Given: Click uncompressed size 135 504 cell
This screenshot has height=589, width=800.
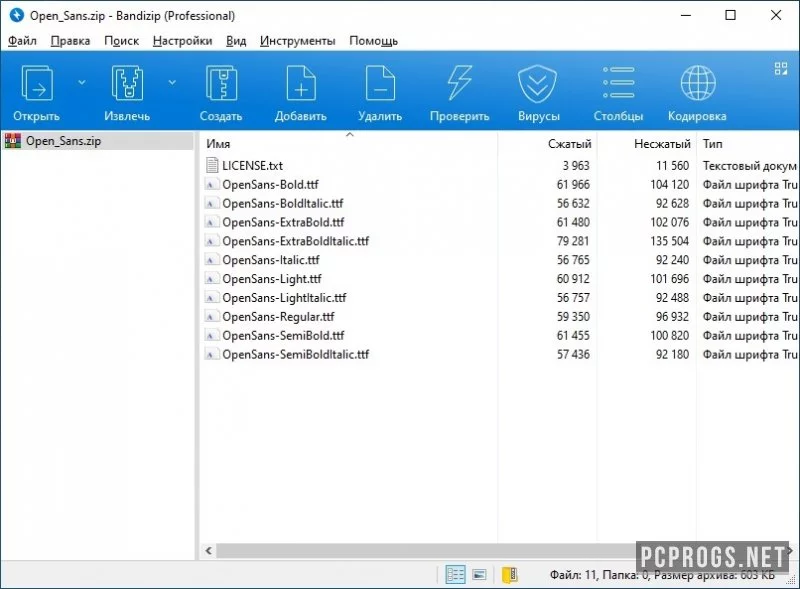Looking at the screenshot, I should tap(669, 241).
